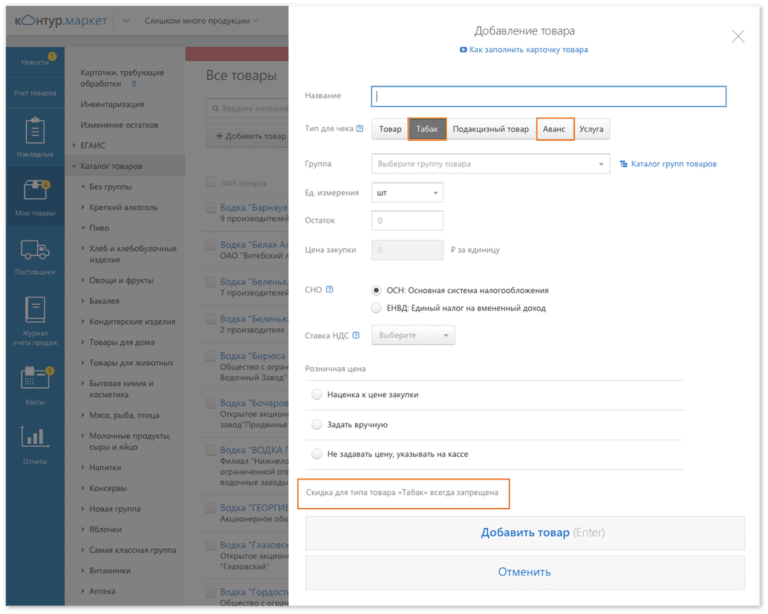Select Подакцизный товар receipt type

(490, 129)
